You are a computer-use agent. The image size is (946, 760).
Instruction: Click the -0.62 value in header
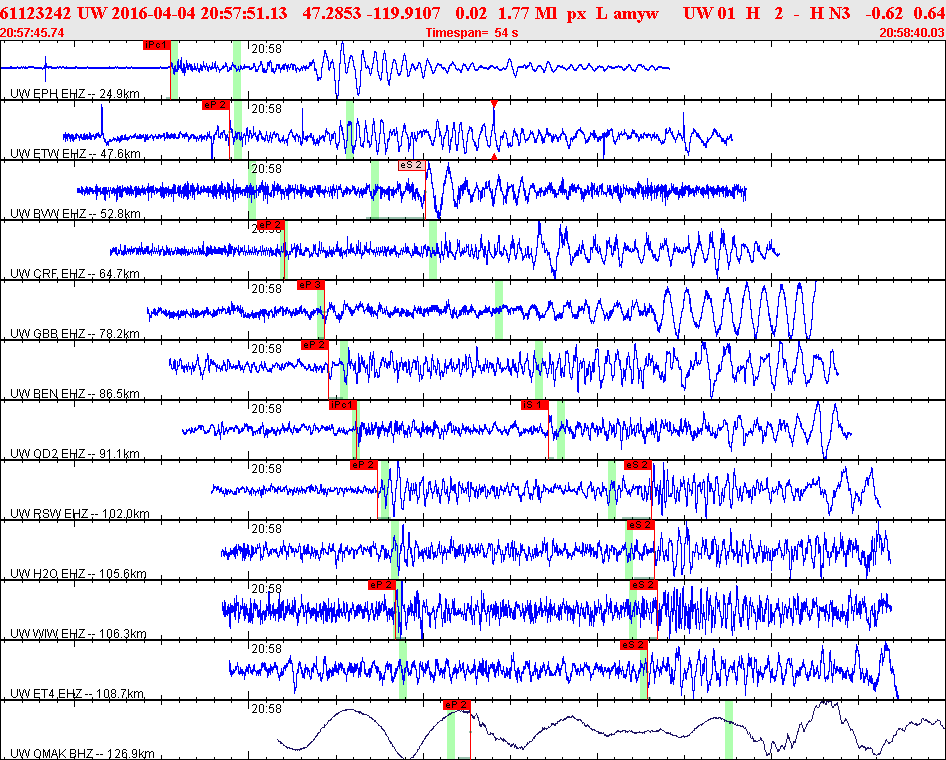pyautogui.click(x=885, y=13)
